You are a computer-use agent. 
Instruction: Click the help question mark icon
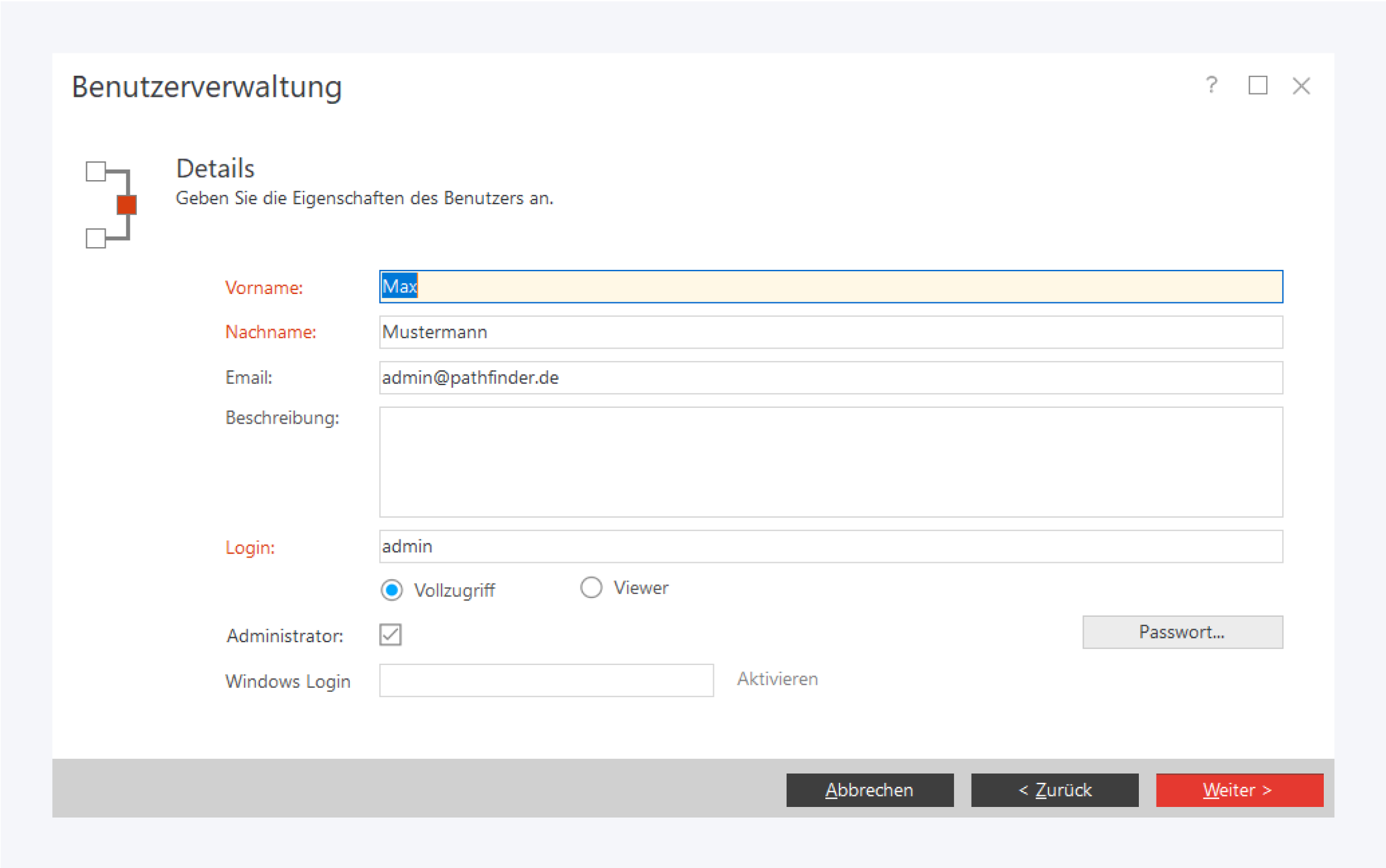click(x=1212, y=86)
